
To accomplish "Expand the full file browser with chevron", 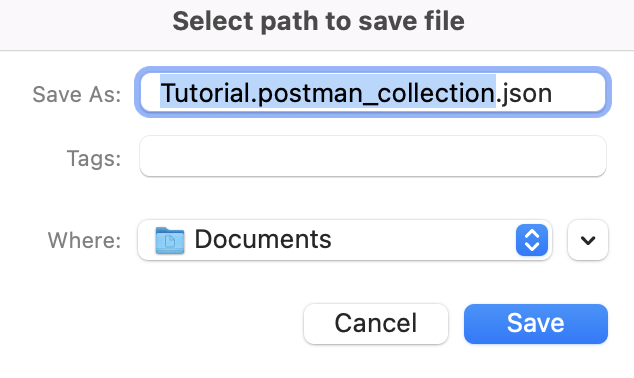I will click(x=588, y=240).
